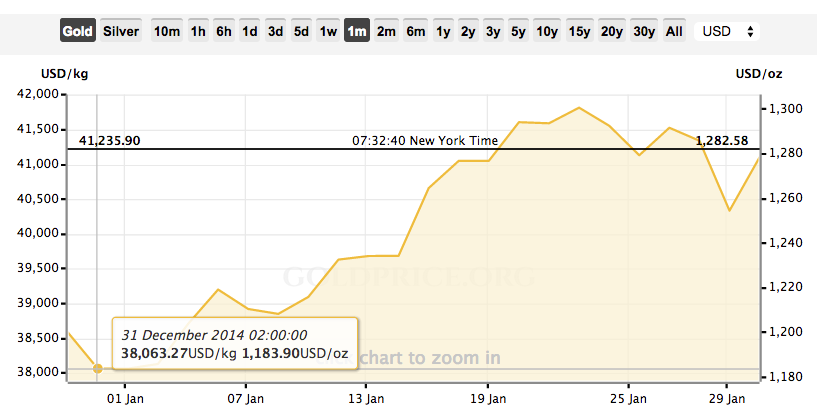View the 6m price history
Viewport: 817px width, 416px height.
[x=416, y=31]
